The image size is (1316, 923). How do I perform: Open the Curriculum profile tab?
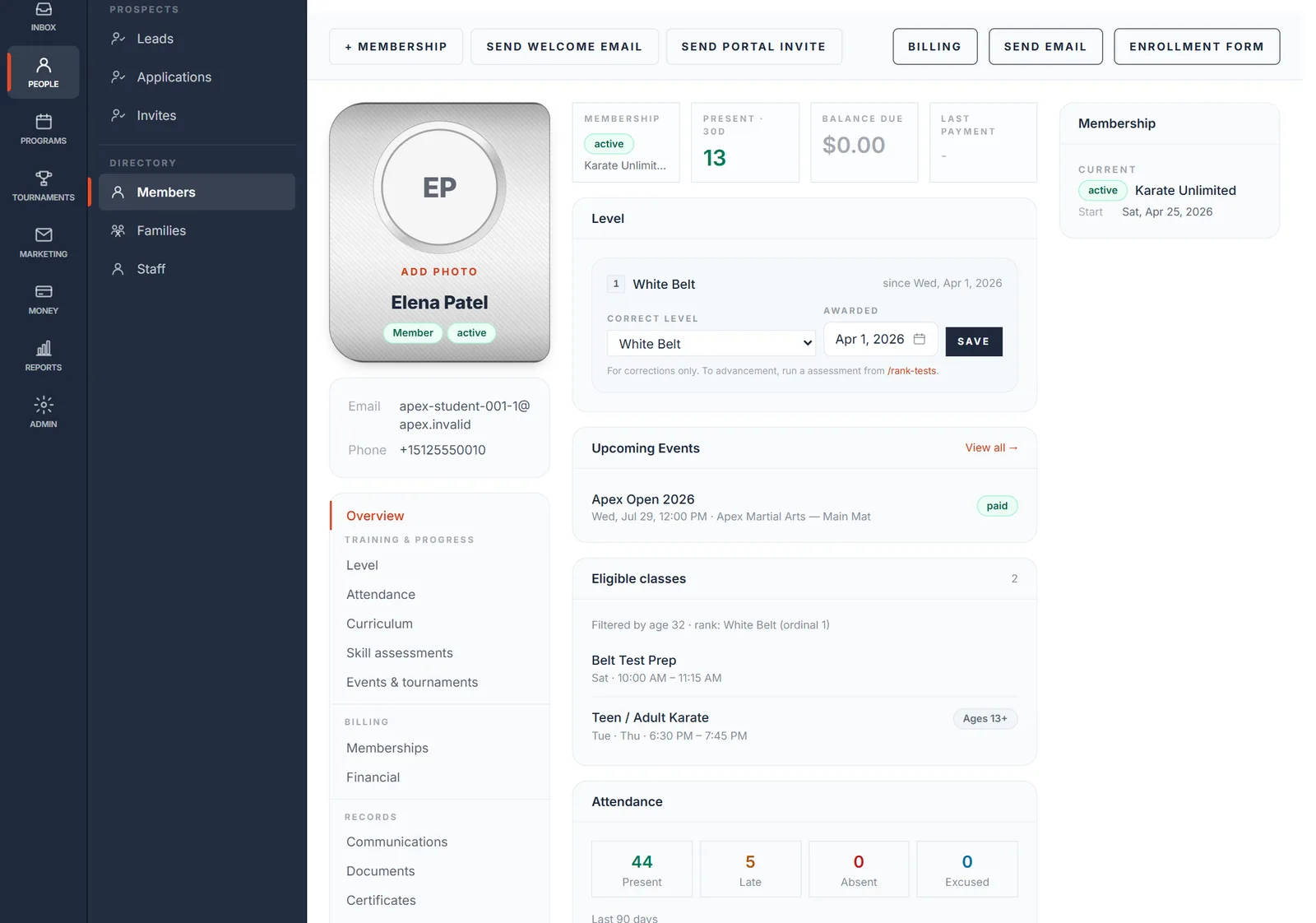[x=440, y=624]
